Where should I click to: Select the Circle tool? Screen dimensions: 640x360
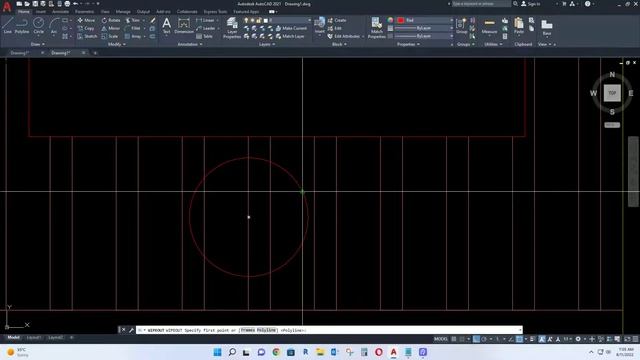click(38, 25)
